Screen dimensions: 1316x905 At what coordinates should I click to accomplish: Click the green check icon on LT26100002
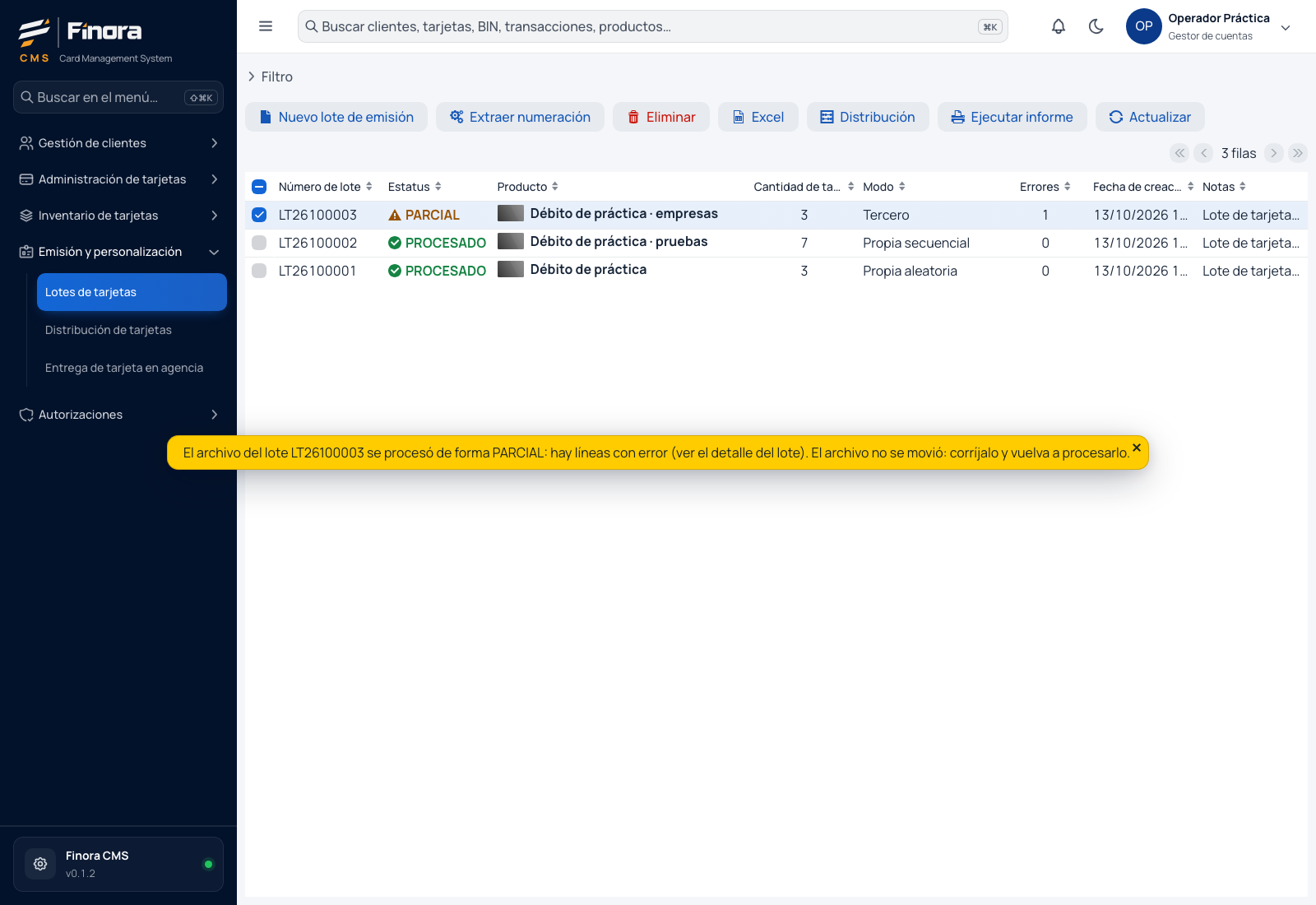coord(395,243)
